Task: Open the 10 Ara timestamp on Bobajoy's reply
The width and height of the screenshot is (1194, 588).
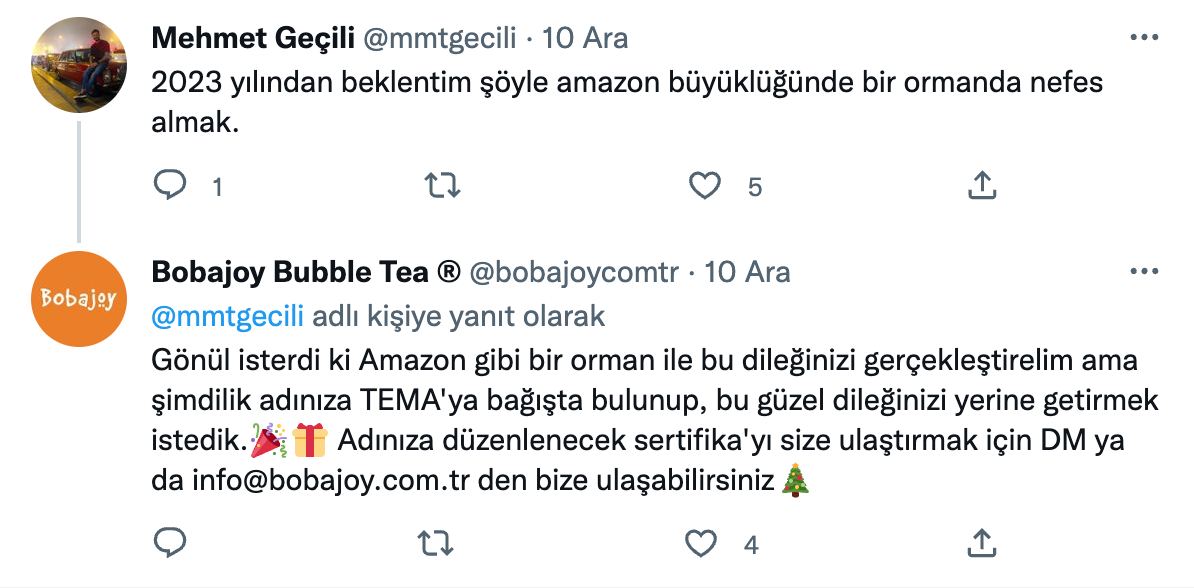Action: 748,272
